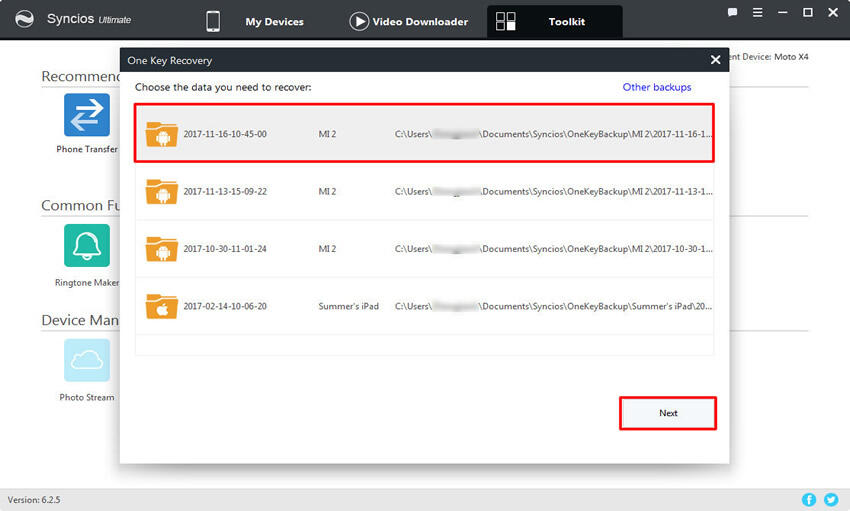Launch the Ringtone Maker tool
Image resolution: width=850 pixels, height=511 pixels.
87,245
